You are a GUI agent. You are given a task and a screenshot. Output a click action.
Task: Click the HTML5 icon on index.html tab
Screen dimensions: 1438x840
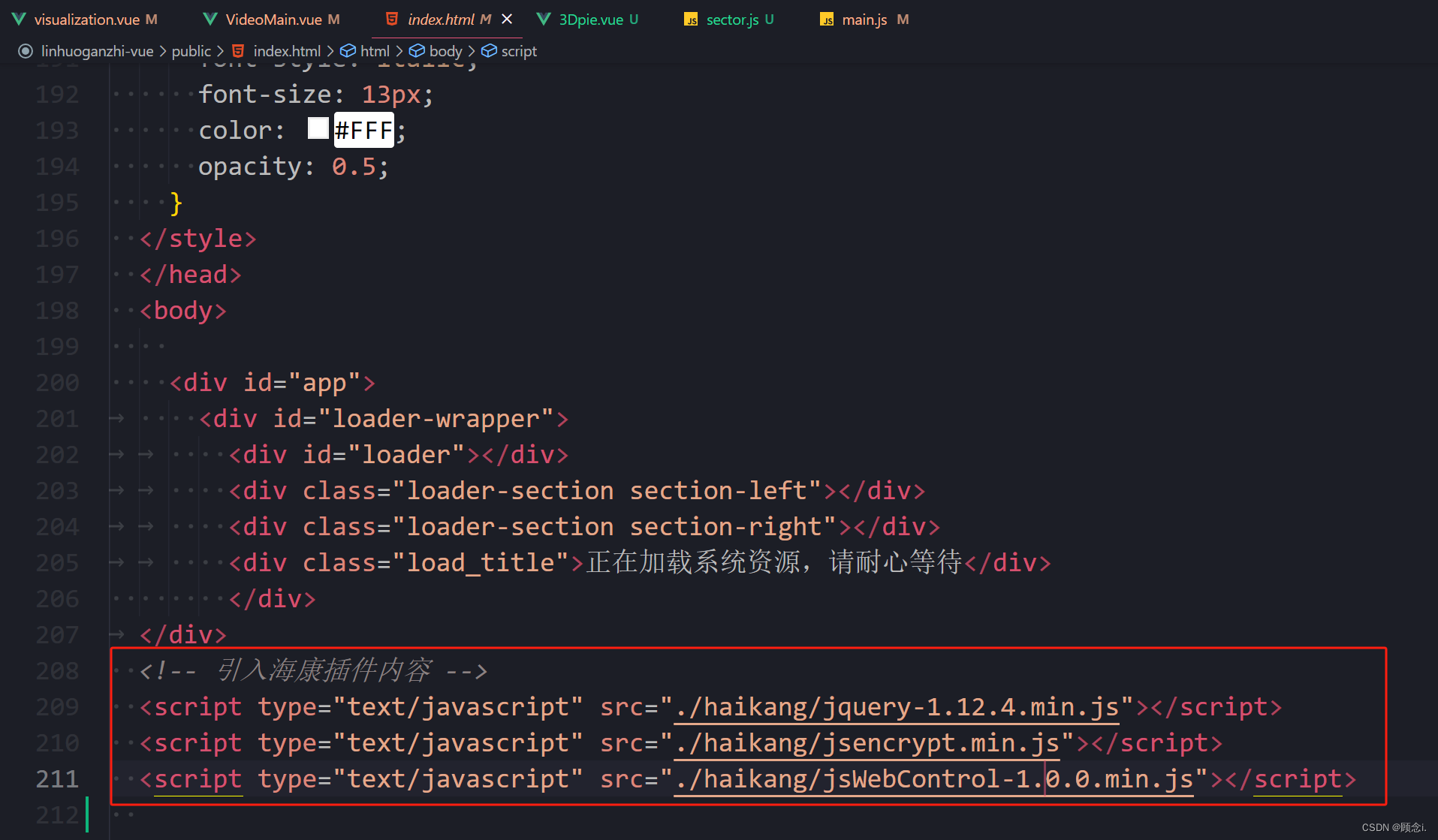(x=391, y=20)
